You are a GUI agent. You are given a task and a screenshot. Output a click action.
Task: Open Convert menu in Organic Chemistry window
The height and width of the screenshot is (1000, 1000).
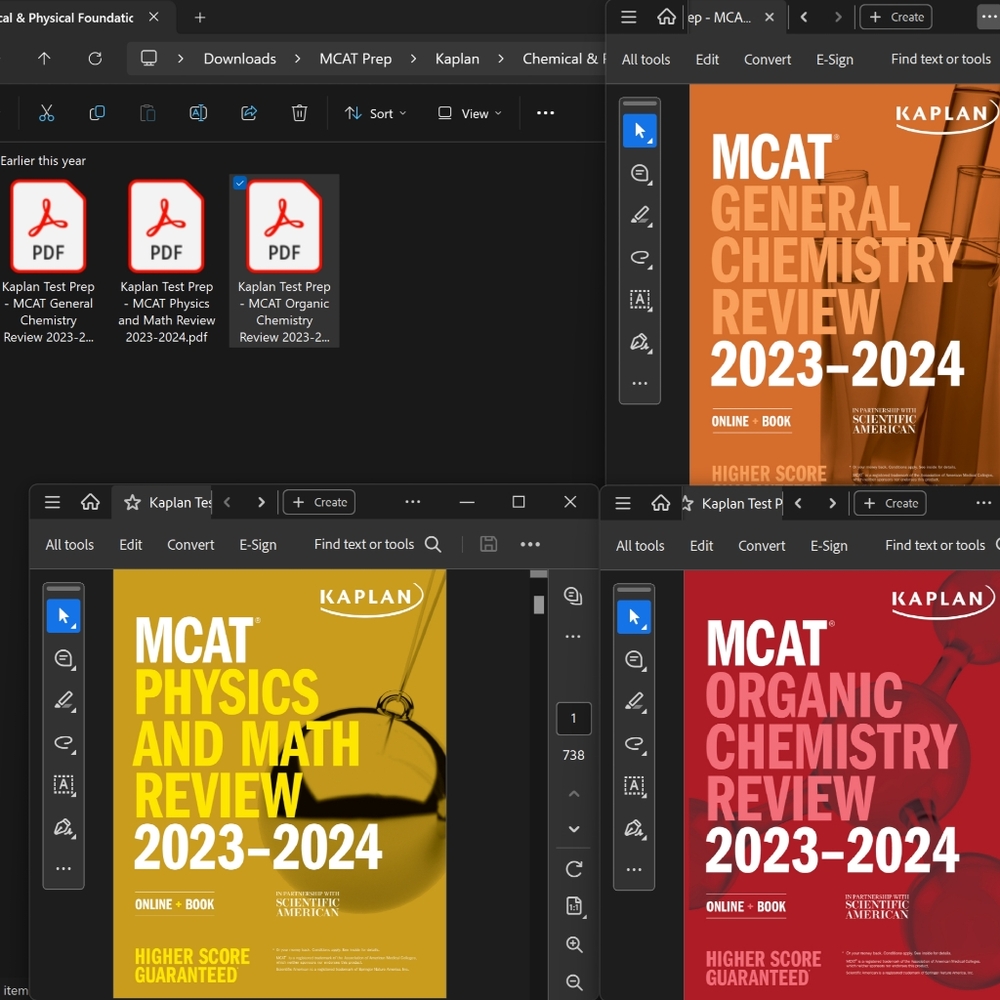(x=761, y=546)
